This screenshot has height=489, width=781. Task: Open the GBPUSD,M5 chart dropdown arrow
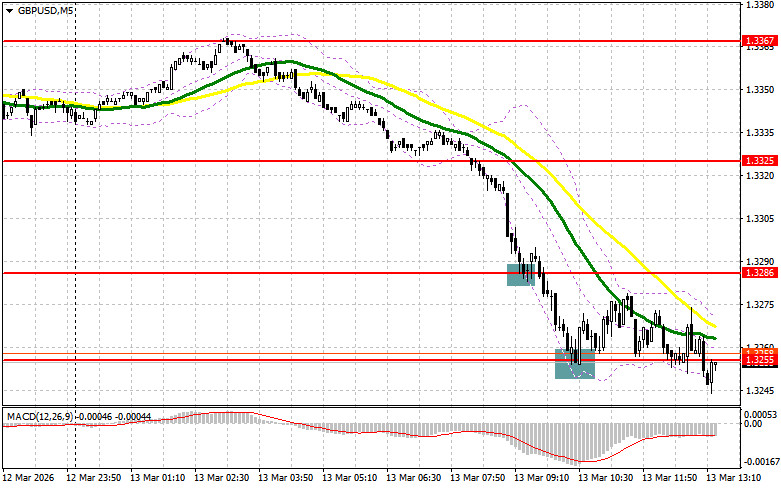[x=10, y=10]
